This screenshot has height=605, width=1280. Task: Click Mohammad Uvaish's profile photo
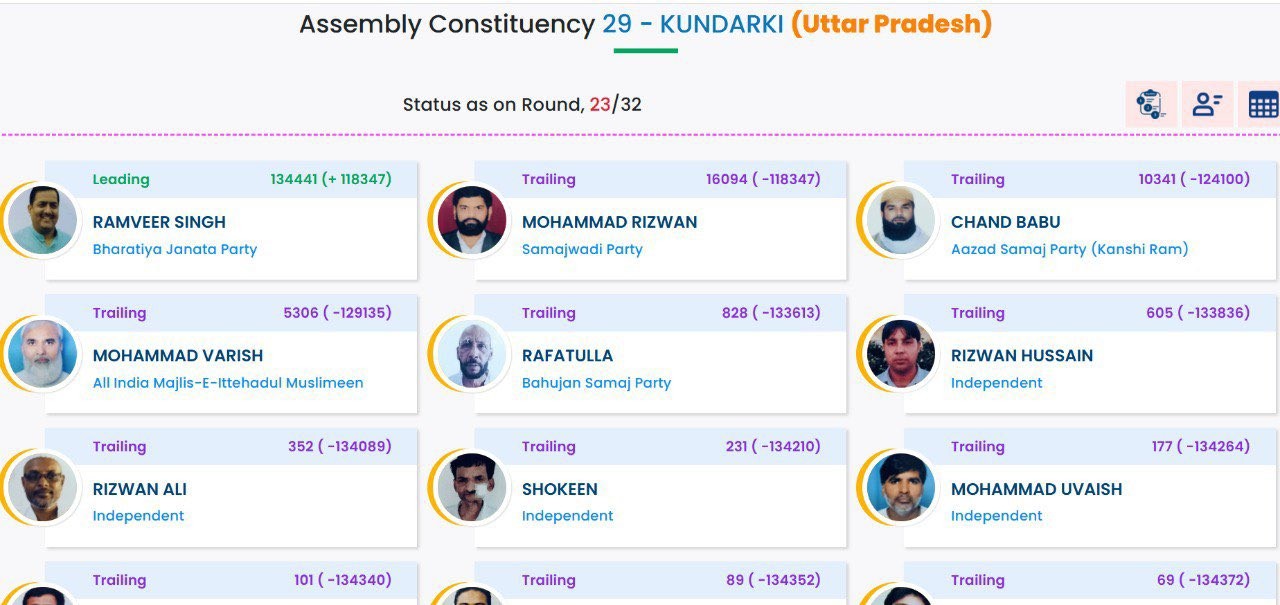901,487
